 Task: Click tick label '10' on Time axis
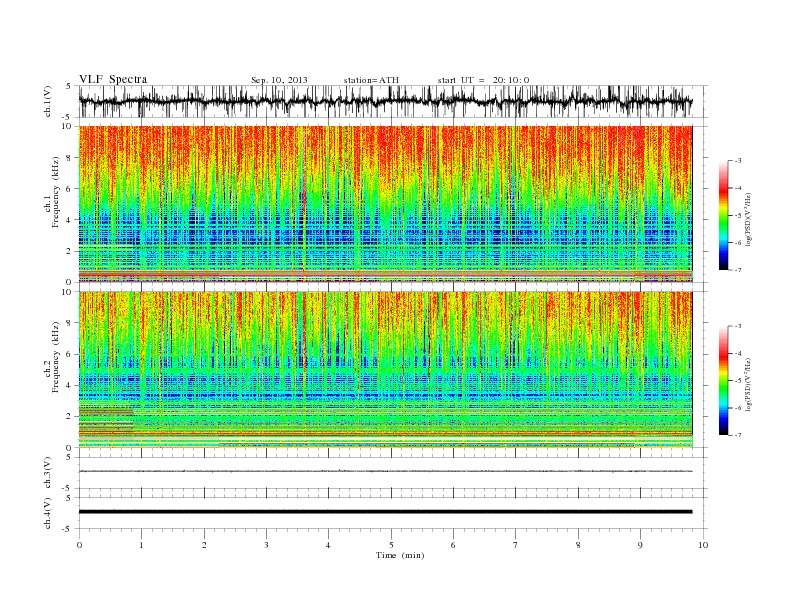(x=703, y=545)
